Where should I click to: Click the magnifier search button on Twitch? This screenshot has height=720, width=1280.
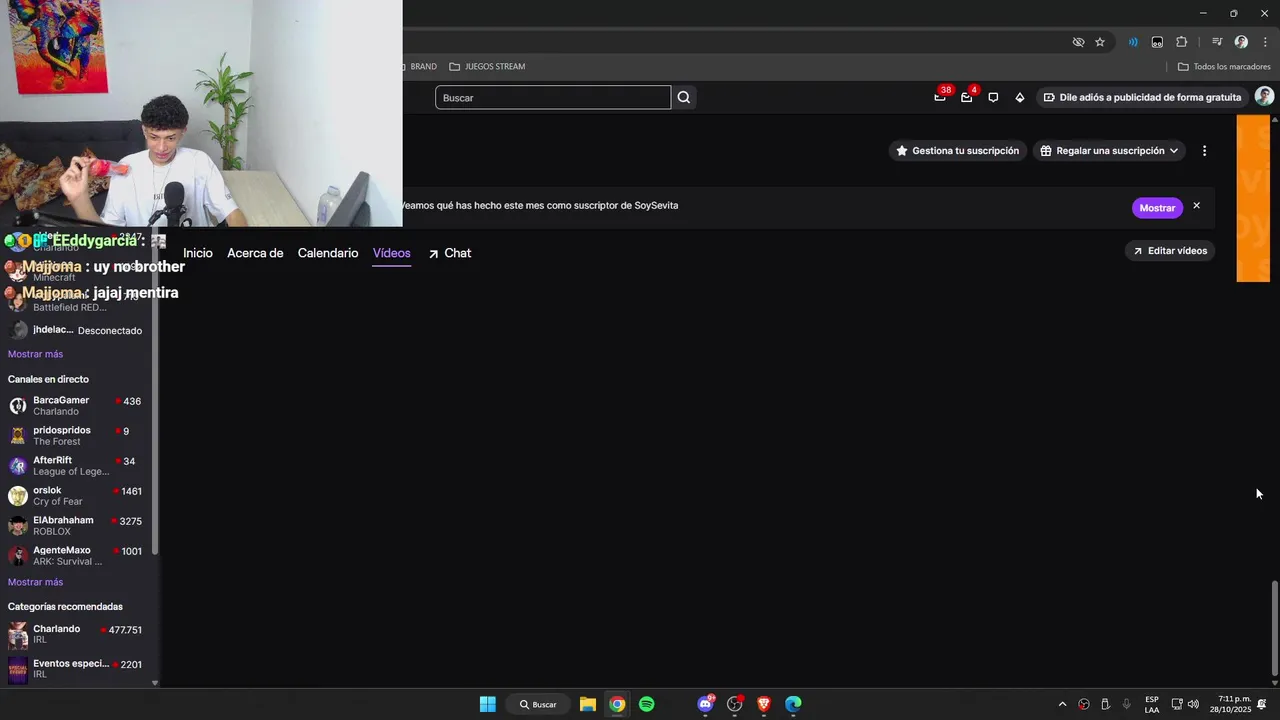point(684,97)
